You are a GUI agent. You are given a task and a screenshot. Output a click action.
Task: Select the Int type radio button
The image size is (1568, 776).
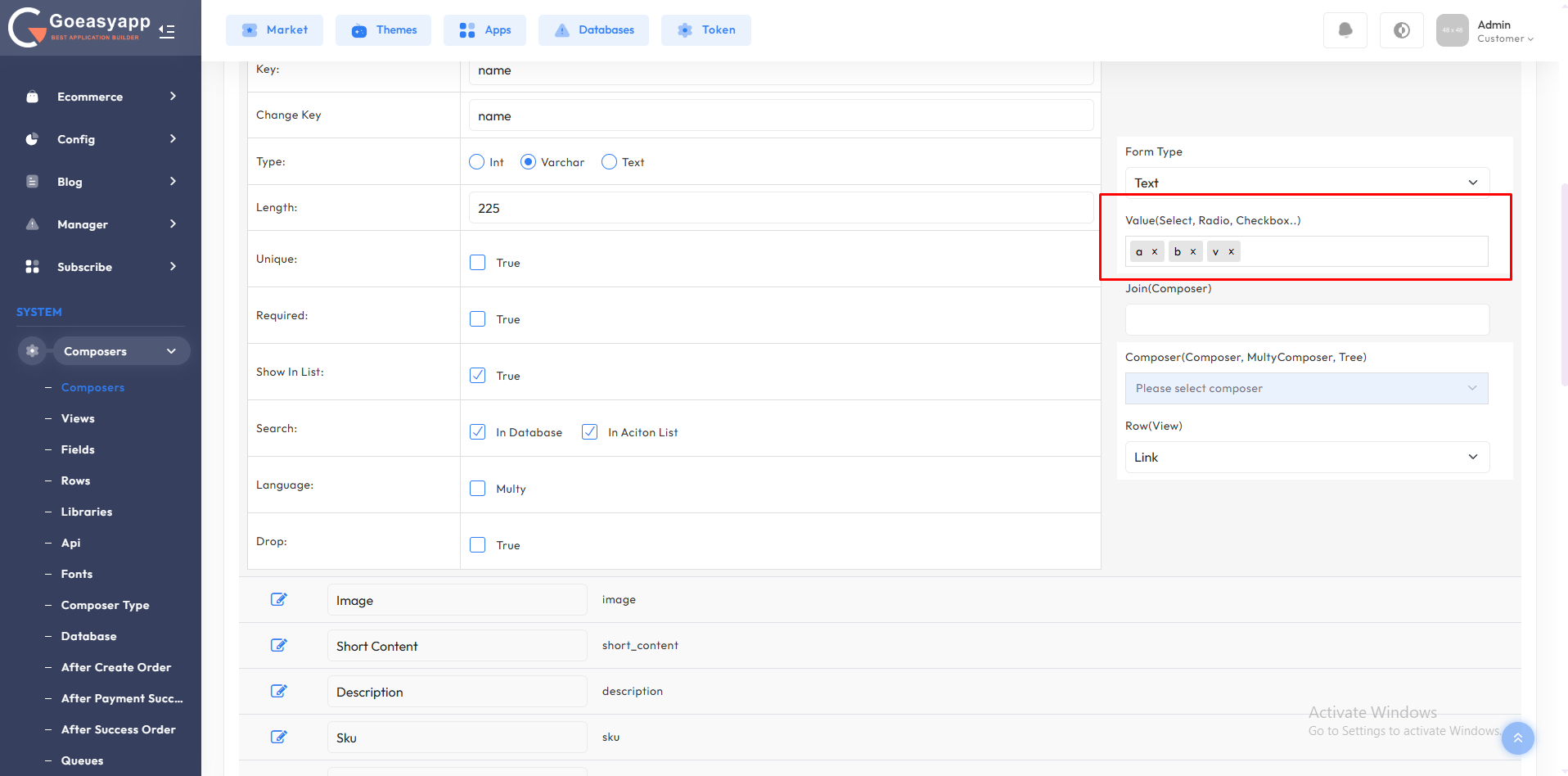(x=477, y=162)
